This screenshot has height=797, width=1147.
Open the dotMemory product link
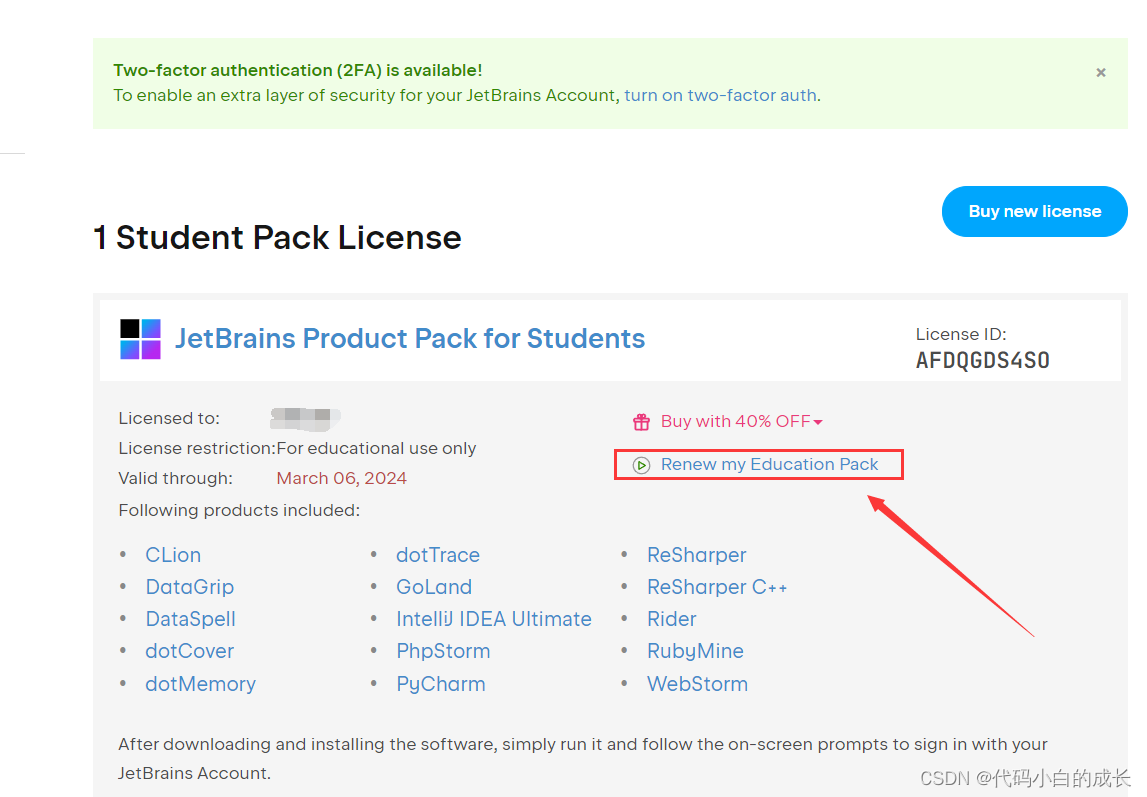pos(201,684)
